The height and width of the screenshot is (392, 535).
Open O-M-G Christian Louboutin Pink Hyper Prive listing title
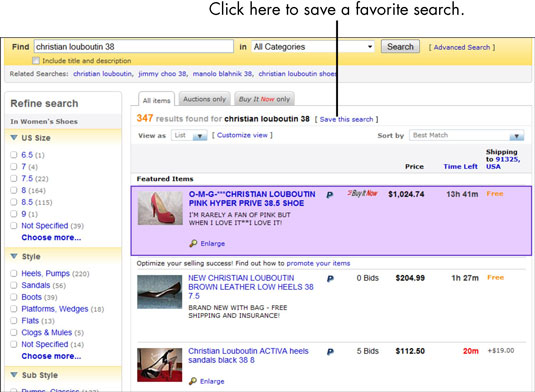252,199
